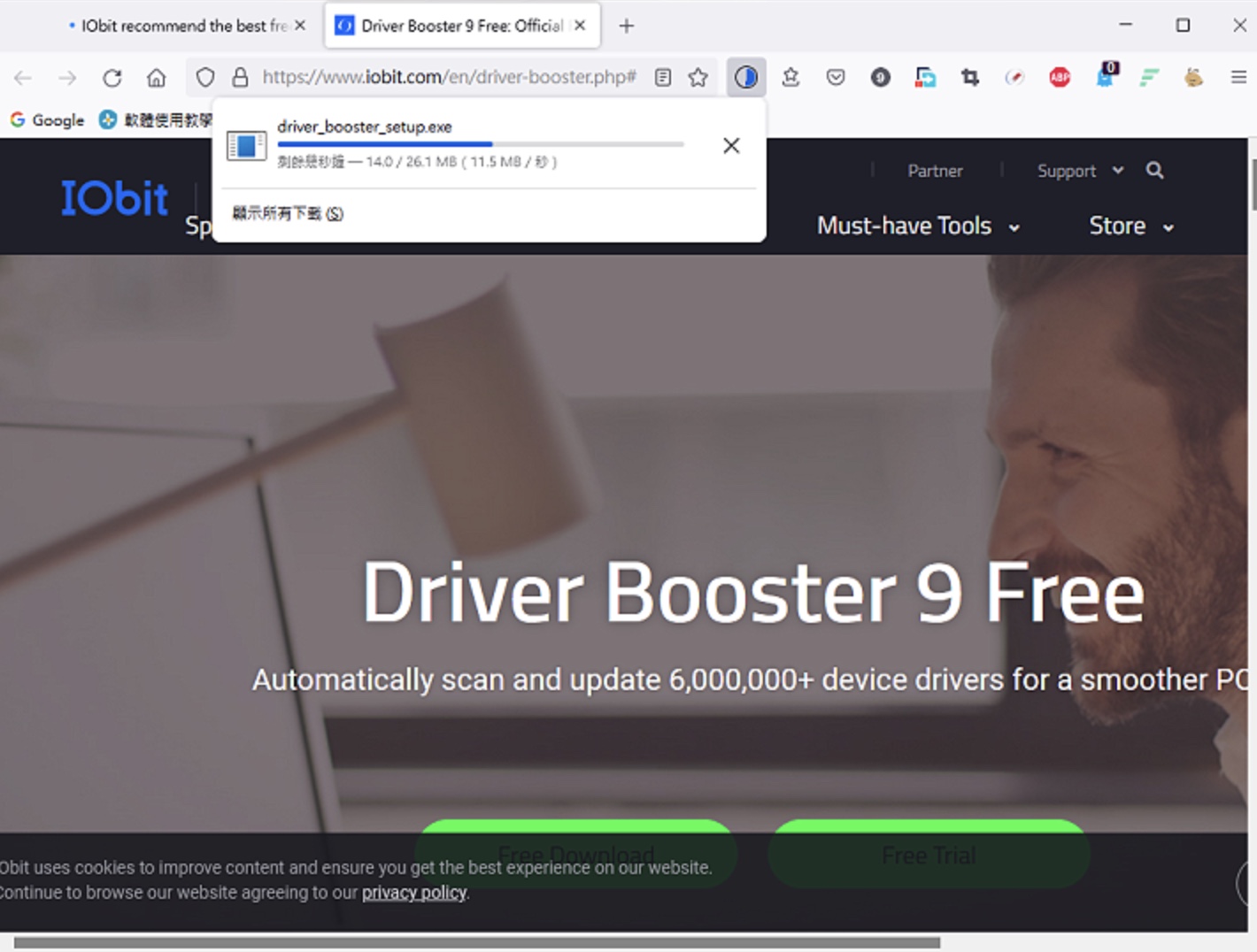Image resolution: width=1257 pixels, height=952 pixels.
Task: Go to the browser home page
Action: (156, 78)
